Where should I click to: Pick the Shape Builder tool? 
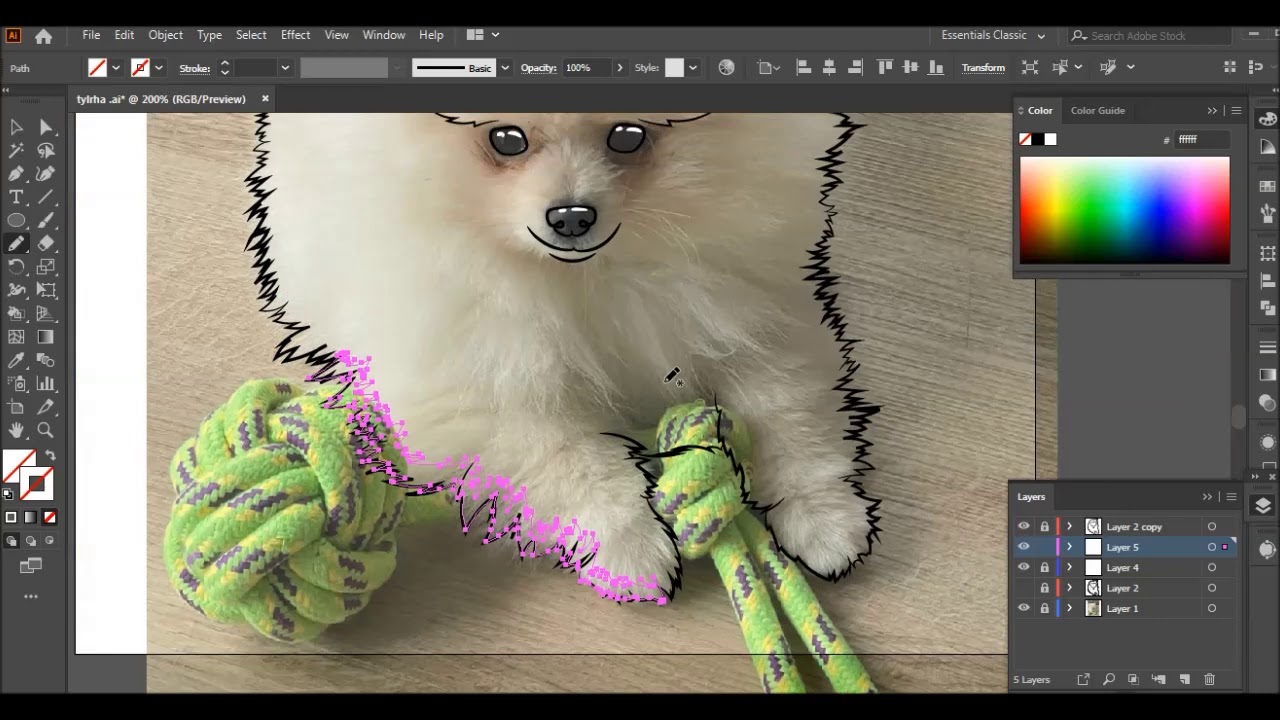[16, 313]
